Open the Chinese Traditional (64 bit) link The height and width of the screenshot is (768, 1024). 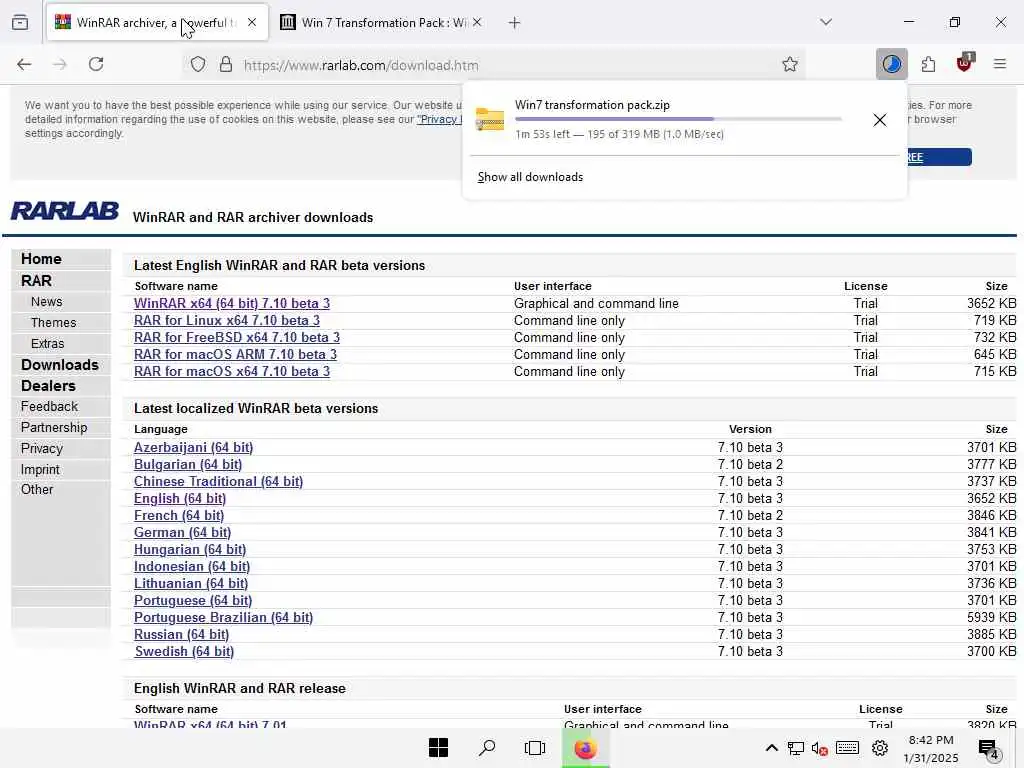[218, 481]
